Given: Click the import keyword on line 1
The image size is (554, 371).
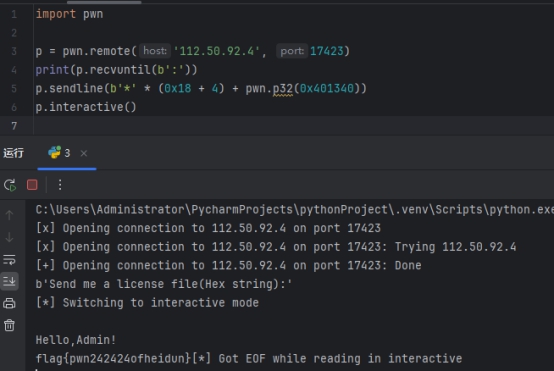Looking at the screenshot, I should 55,14.
